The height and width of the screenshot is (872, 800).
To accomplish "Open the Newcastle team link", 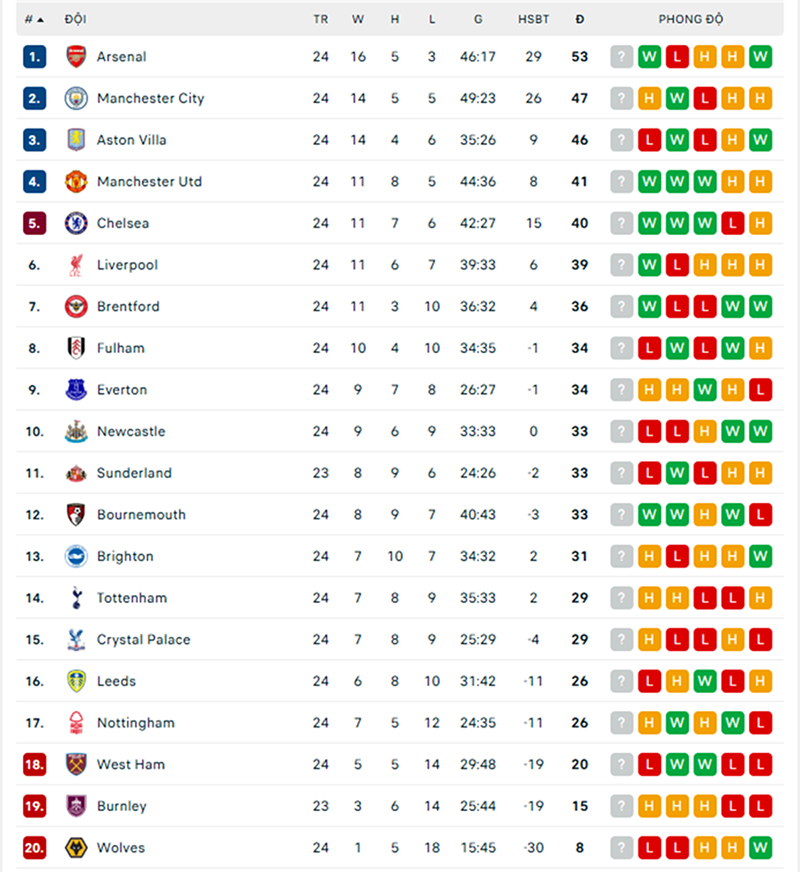I will [131, 432].
